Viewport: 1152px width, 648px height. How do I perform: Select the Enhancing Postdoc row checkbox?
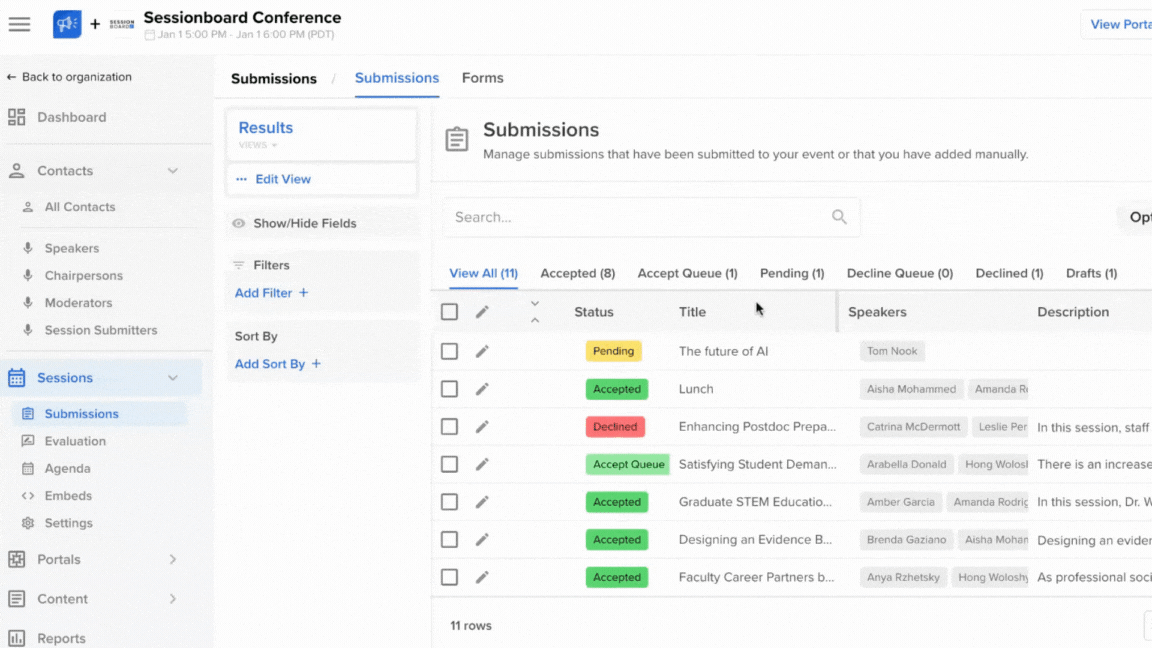(x=450, y=427)
